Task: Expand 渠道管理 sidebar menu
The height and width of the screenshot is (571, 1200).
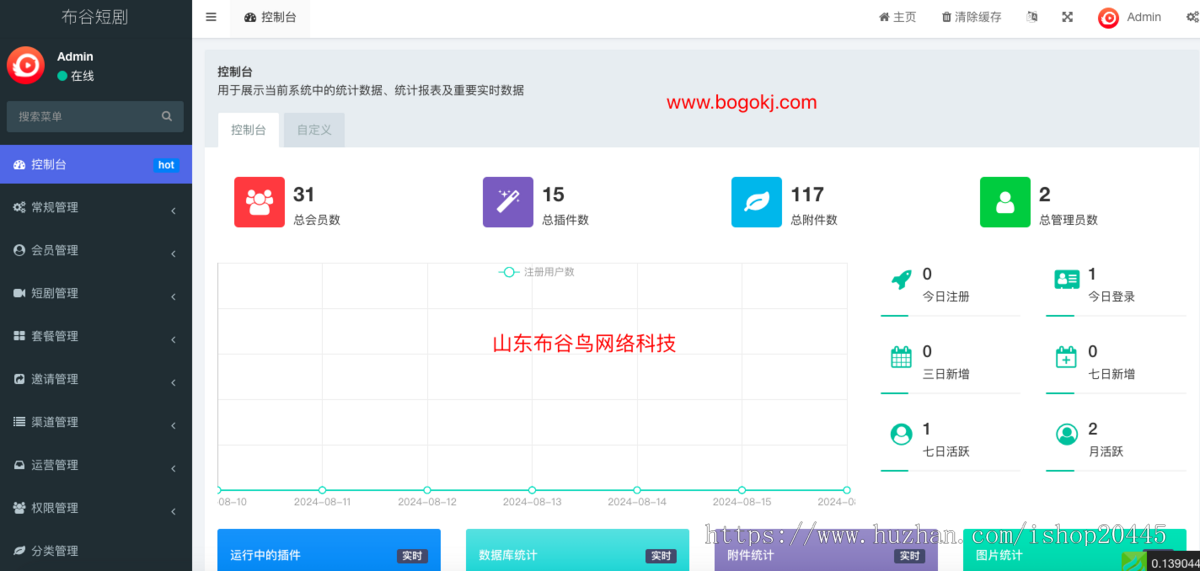Action: pos(96,422)
